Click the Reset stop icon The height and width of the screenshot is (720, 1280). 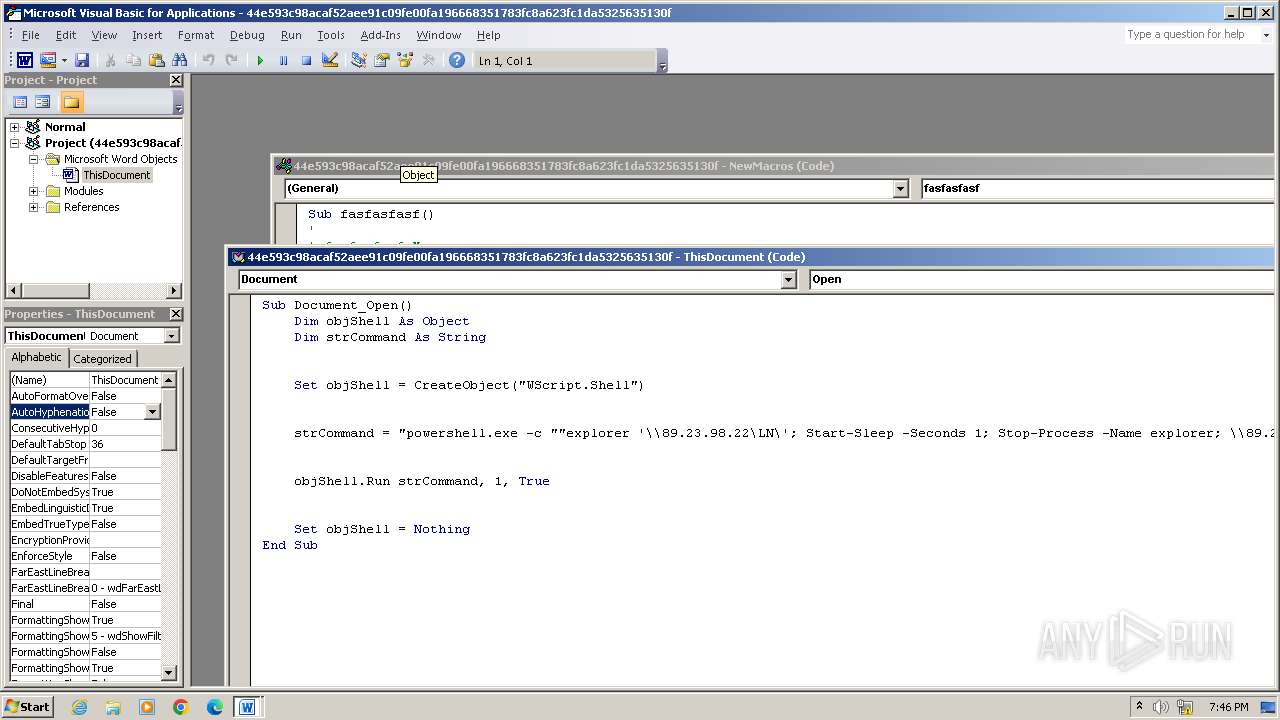click(306, 61)
